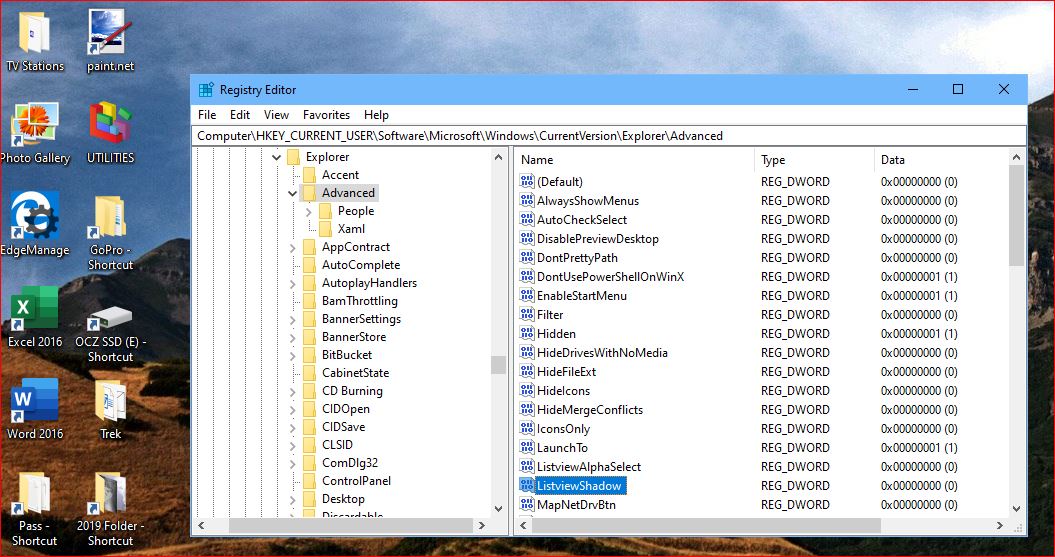Screen dimensions: 1055x557
Task: Click the registry path address bar
Action: pos(609,136)
